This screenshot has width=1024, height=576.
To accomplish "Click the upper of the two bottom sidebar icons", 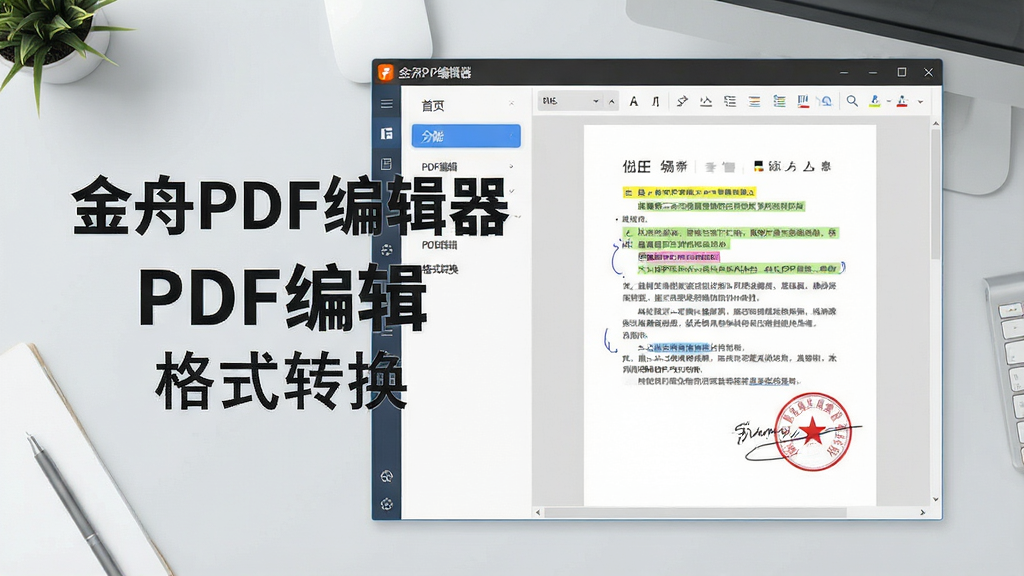I will click(x=387, y=476).
